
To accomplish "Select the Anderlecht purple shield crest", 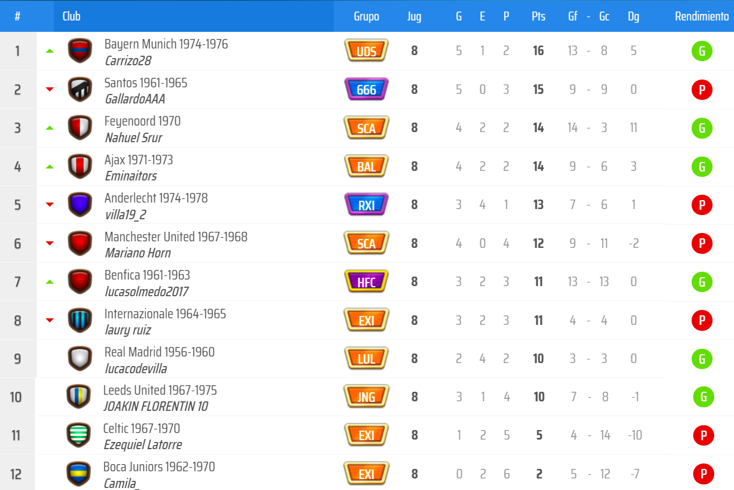I will coord(80,205).
